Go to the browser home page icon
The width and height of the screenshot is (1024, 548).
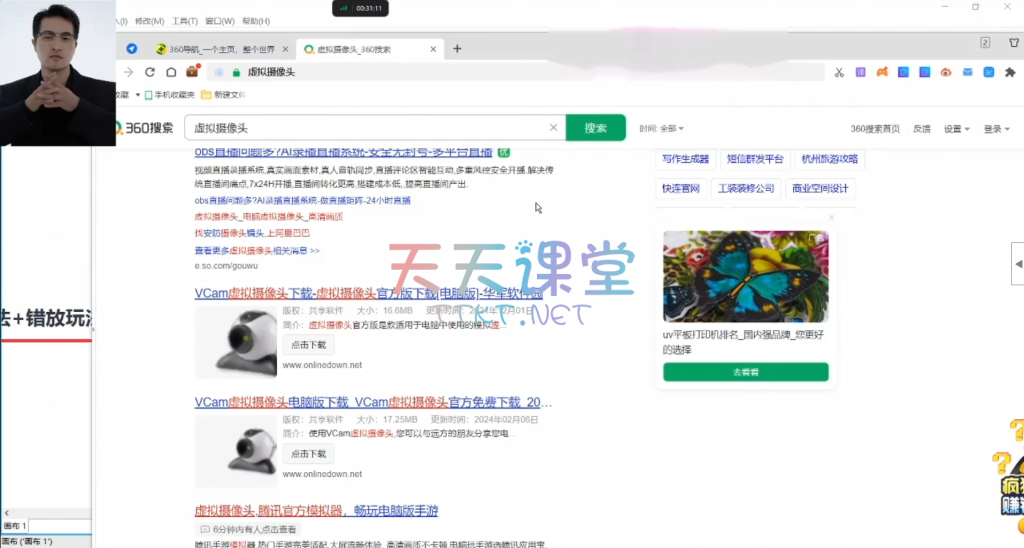(x=171, y=72)
